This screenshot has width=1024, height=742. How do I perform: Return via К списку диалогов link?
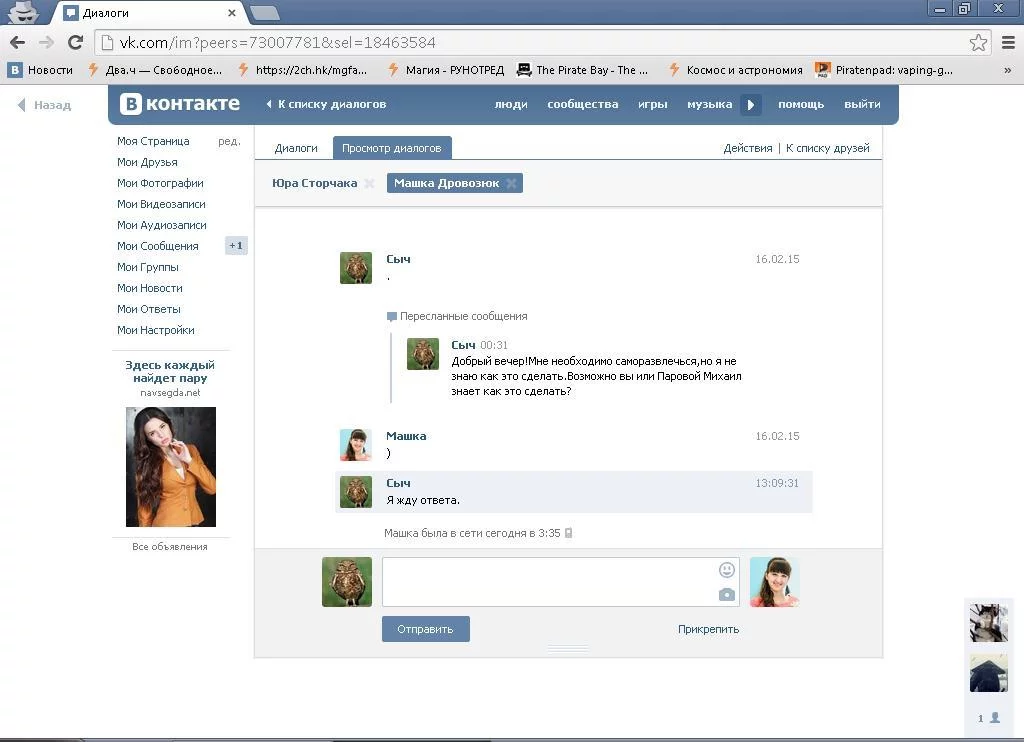point(326,104)
